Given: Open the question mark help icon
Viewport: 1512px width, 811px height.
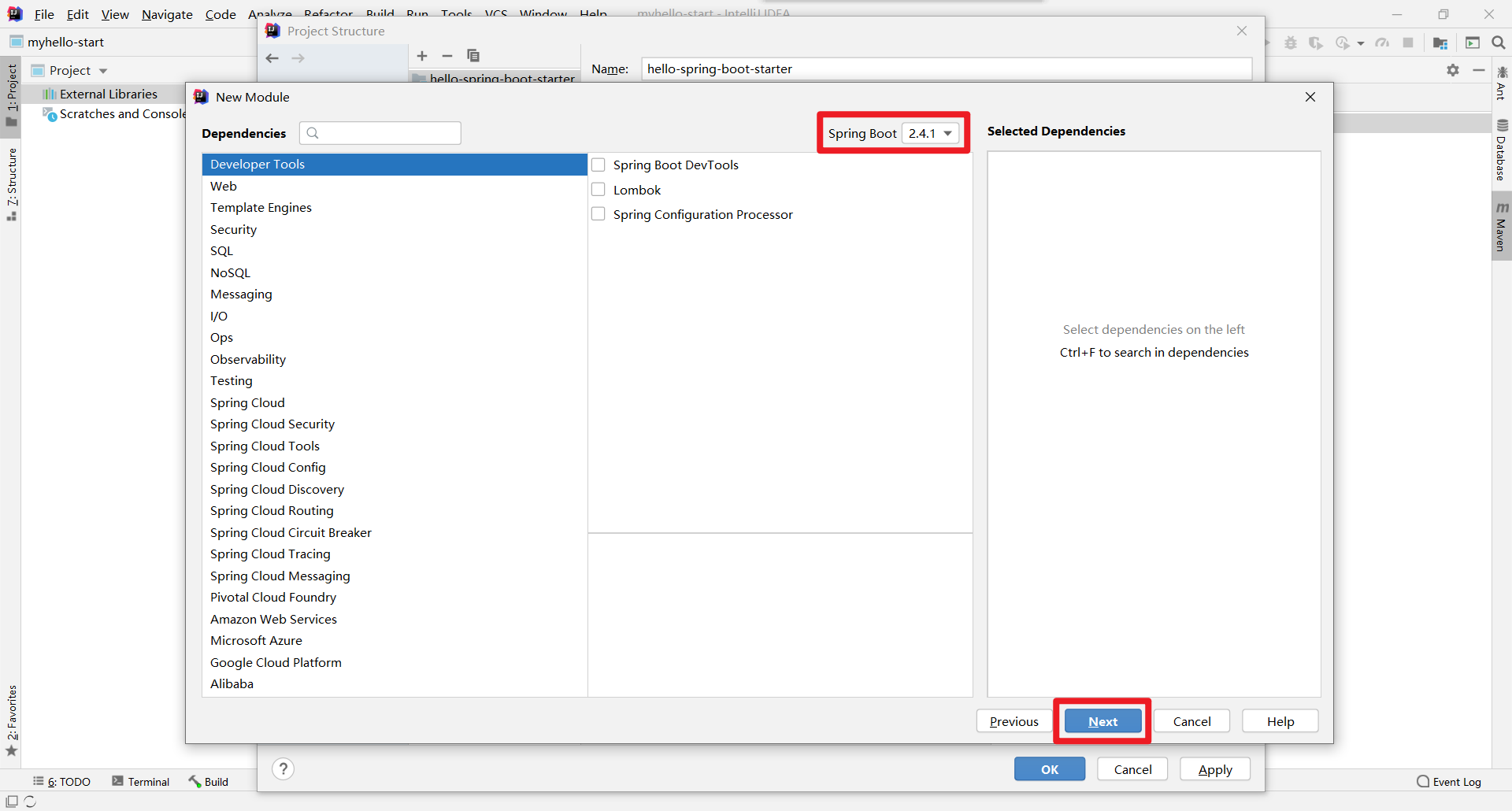Looking at the screenshot, I should point(283,768).
